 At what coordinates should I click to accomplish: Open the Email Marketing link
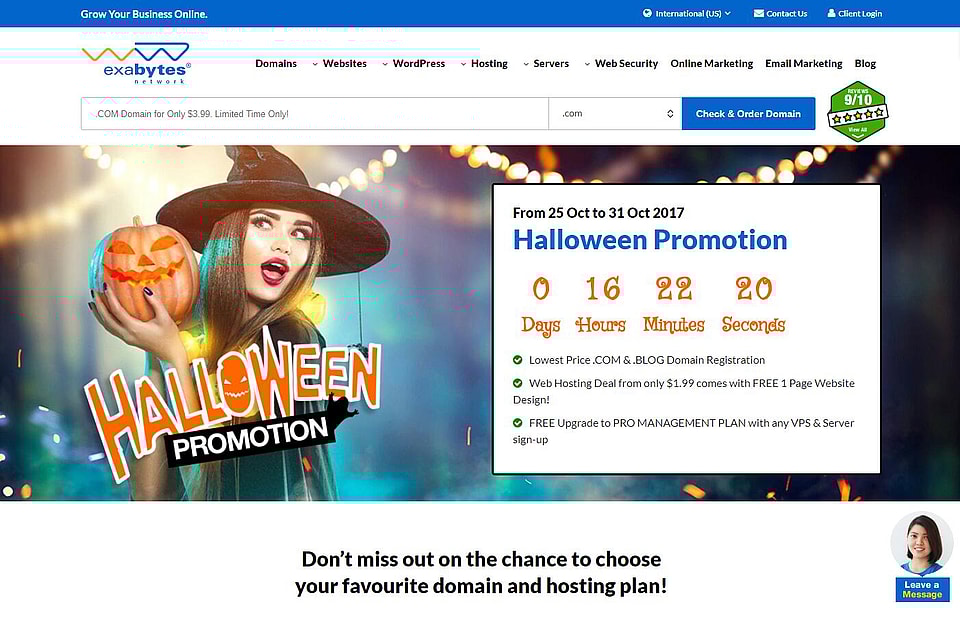pos(804,64)
